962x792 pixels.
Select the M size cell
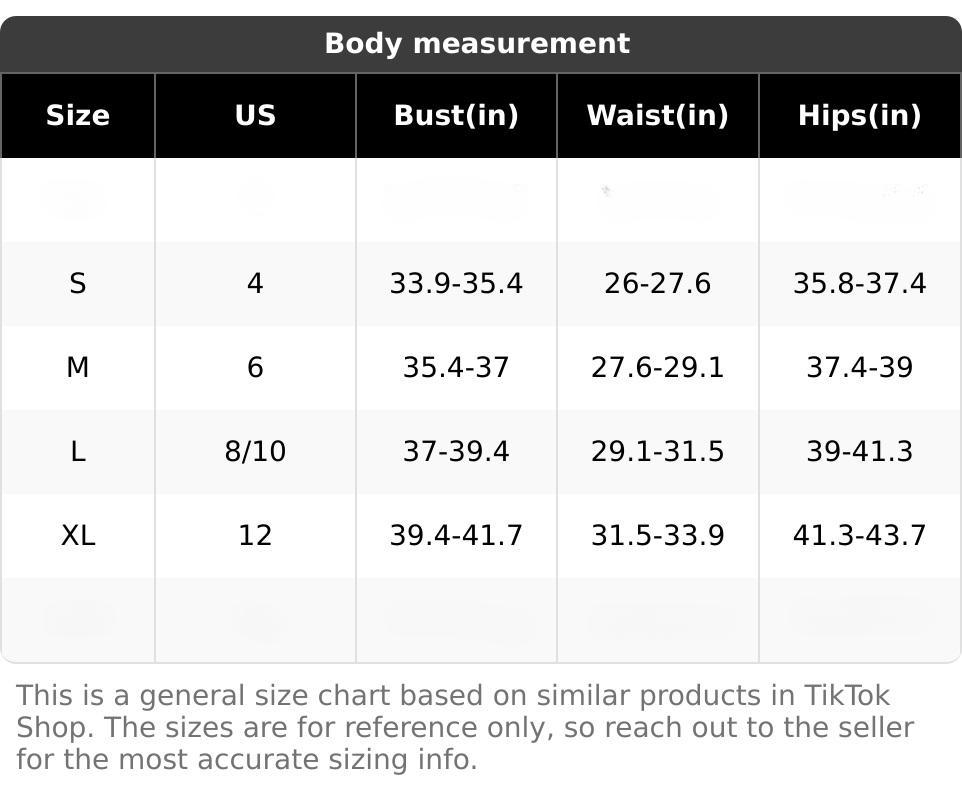78,368
